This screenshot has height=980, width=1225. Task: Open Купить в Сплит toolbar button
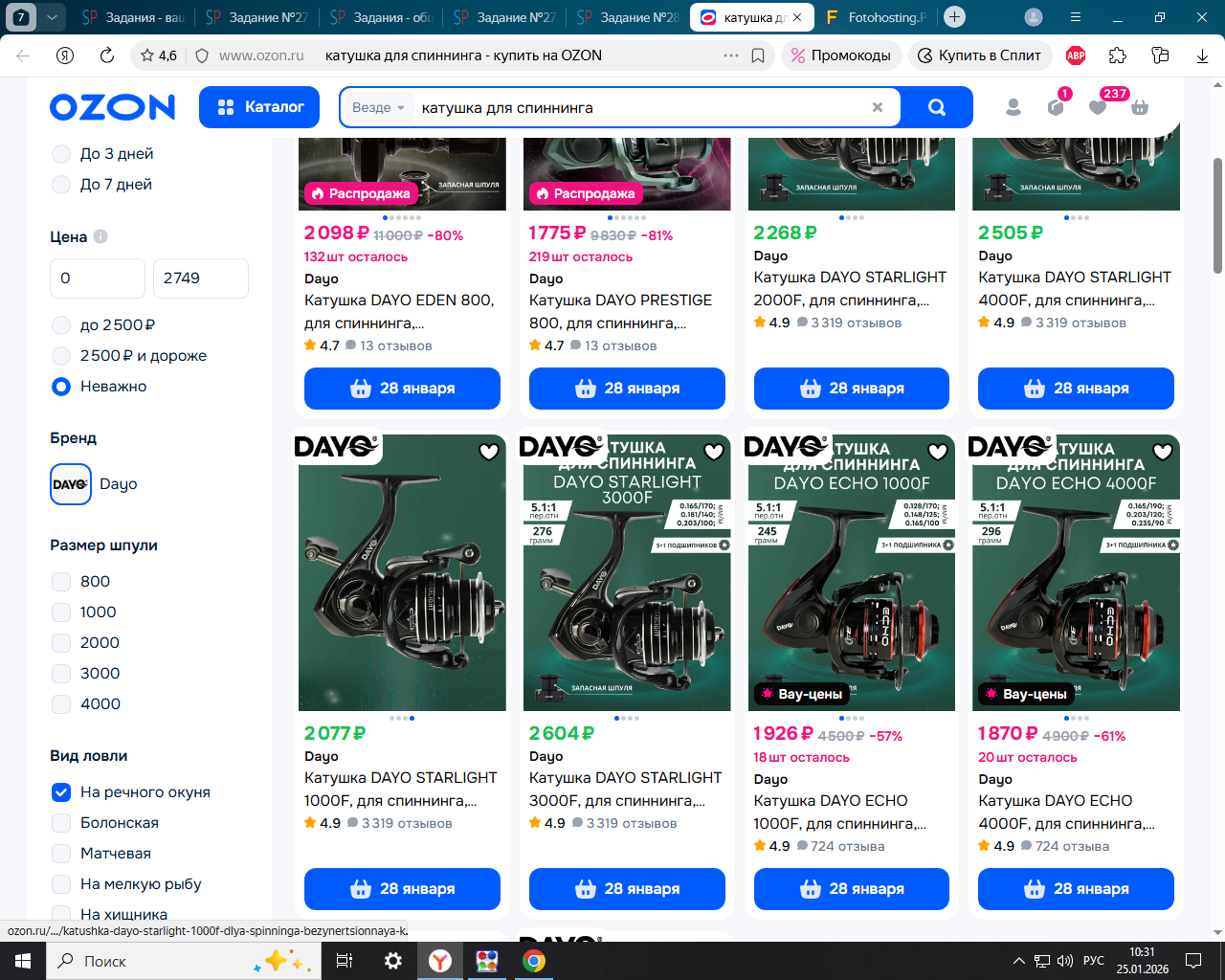tap(979, 56)
